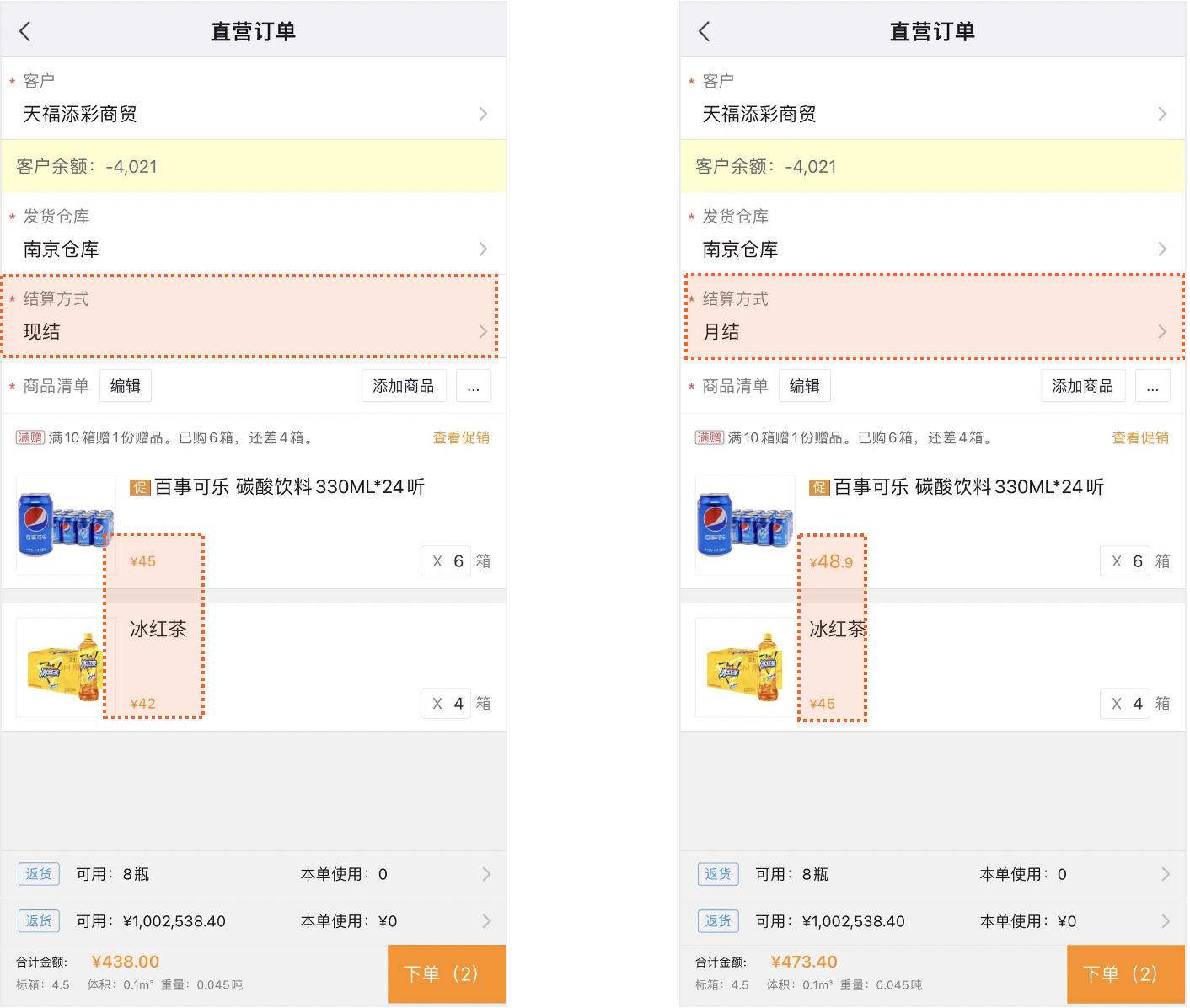Click 返货 tag for 8瓶 row, right screen

coord(718,874)
